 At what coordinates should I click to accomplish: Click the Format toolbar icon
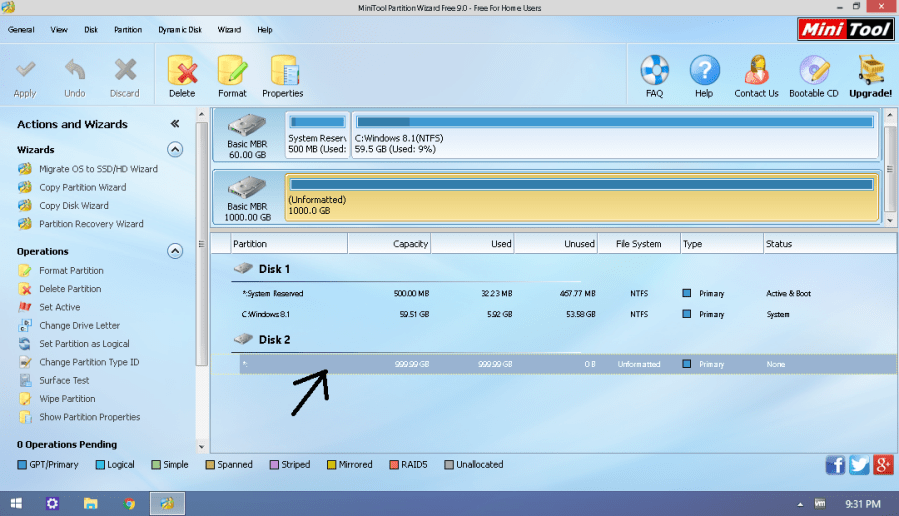(232, 75)
